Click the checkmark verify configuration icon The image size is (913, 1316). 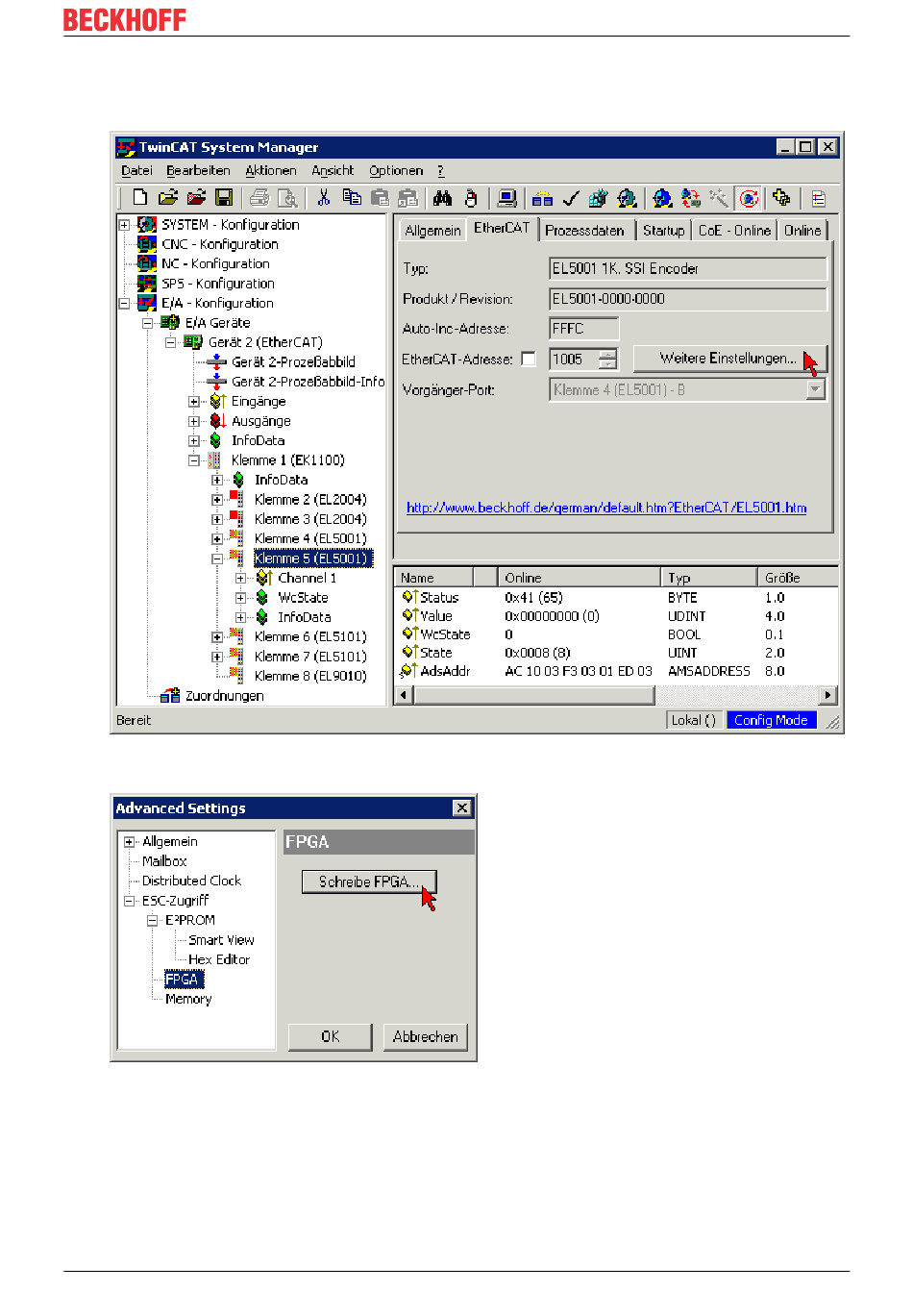click(x=571, y=198)
